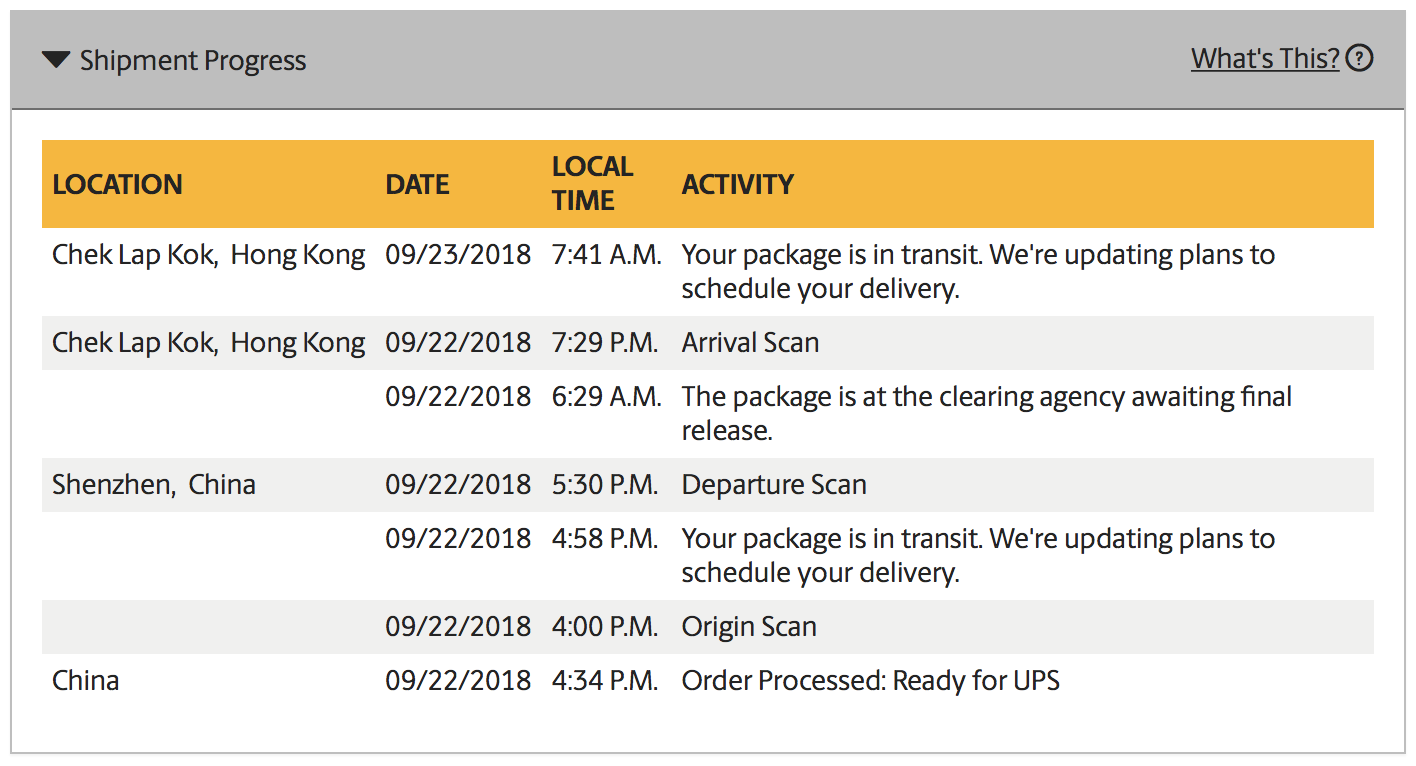Click the 7:41 A.M. time cell
The height and width of the screenshot is (766, 1416).
click(x=606, y=255)
